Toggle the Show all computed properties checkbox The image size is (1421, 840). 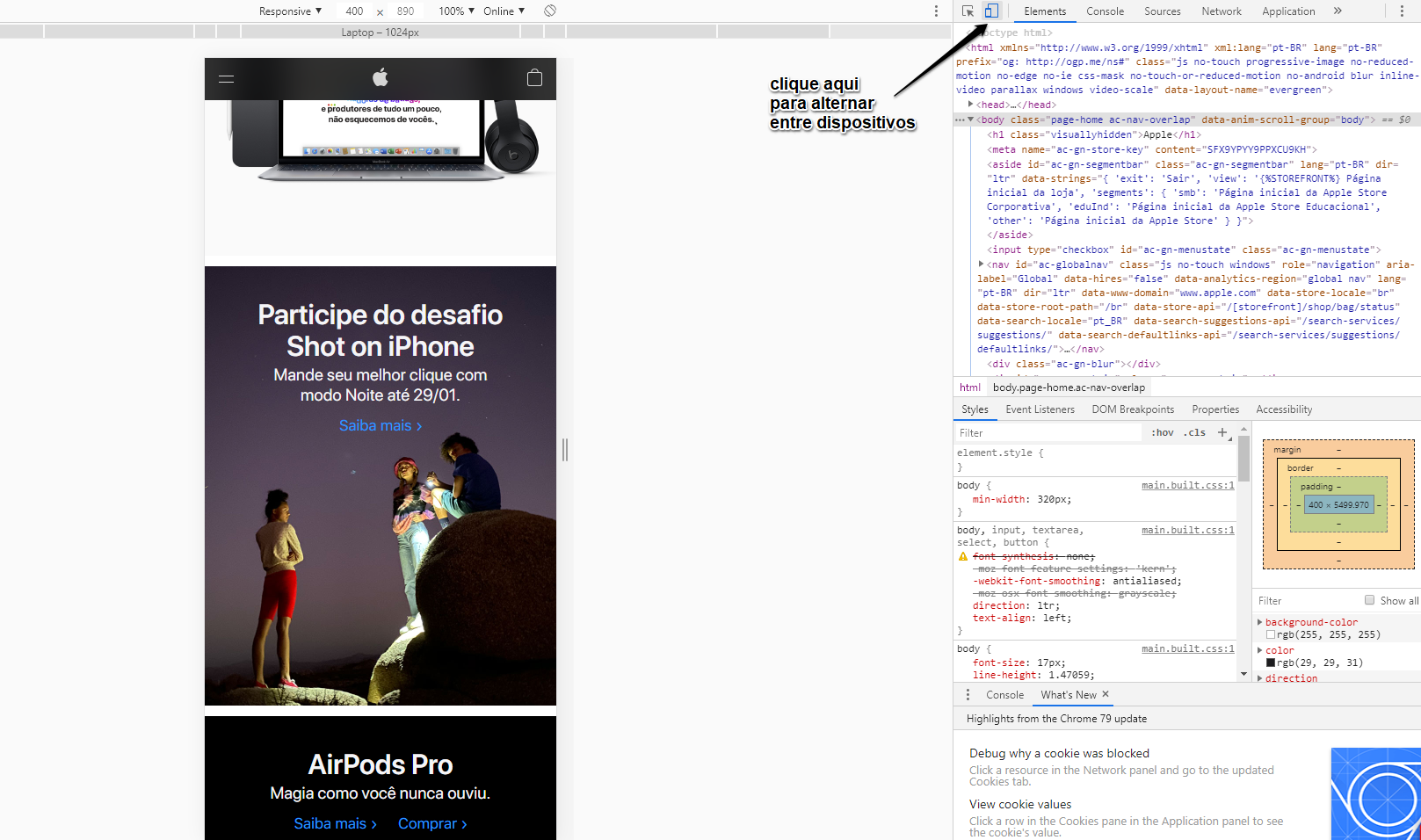coord(1369,600)
